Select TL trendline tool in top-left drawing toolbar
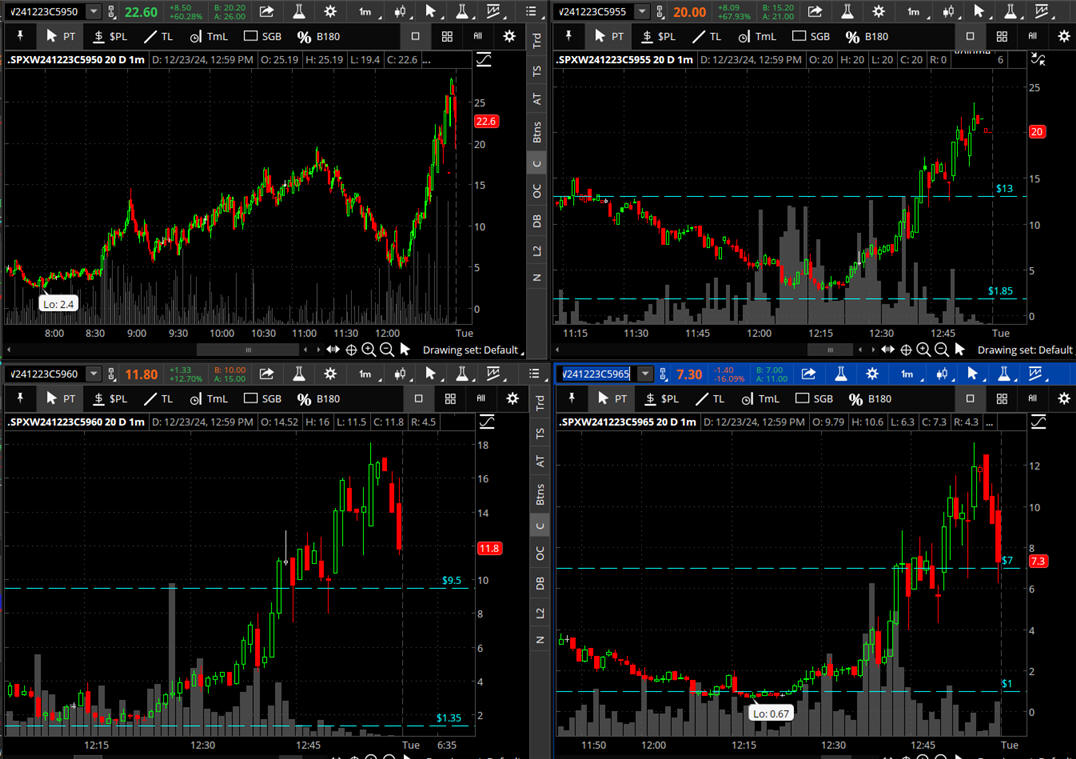This screenshot has width=1076, height=759. 159,36
